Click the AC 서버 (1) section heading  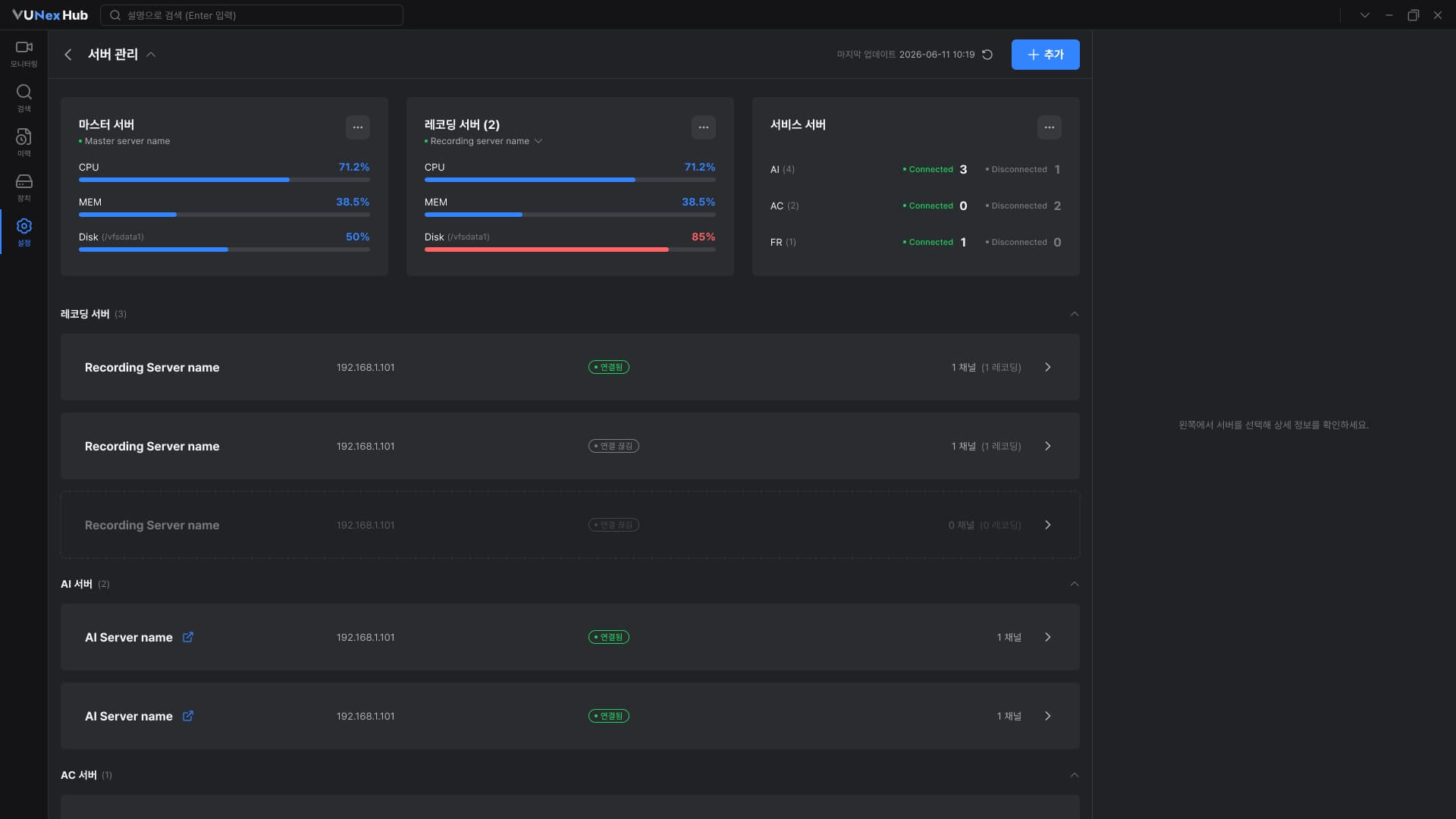pyautogui.click(x=86, y=775)
